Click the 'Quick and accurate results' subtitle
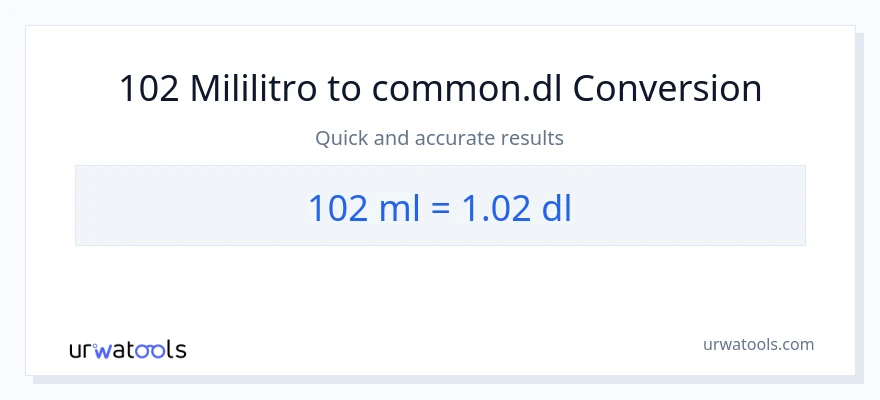 coord(440,138)
